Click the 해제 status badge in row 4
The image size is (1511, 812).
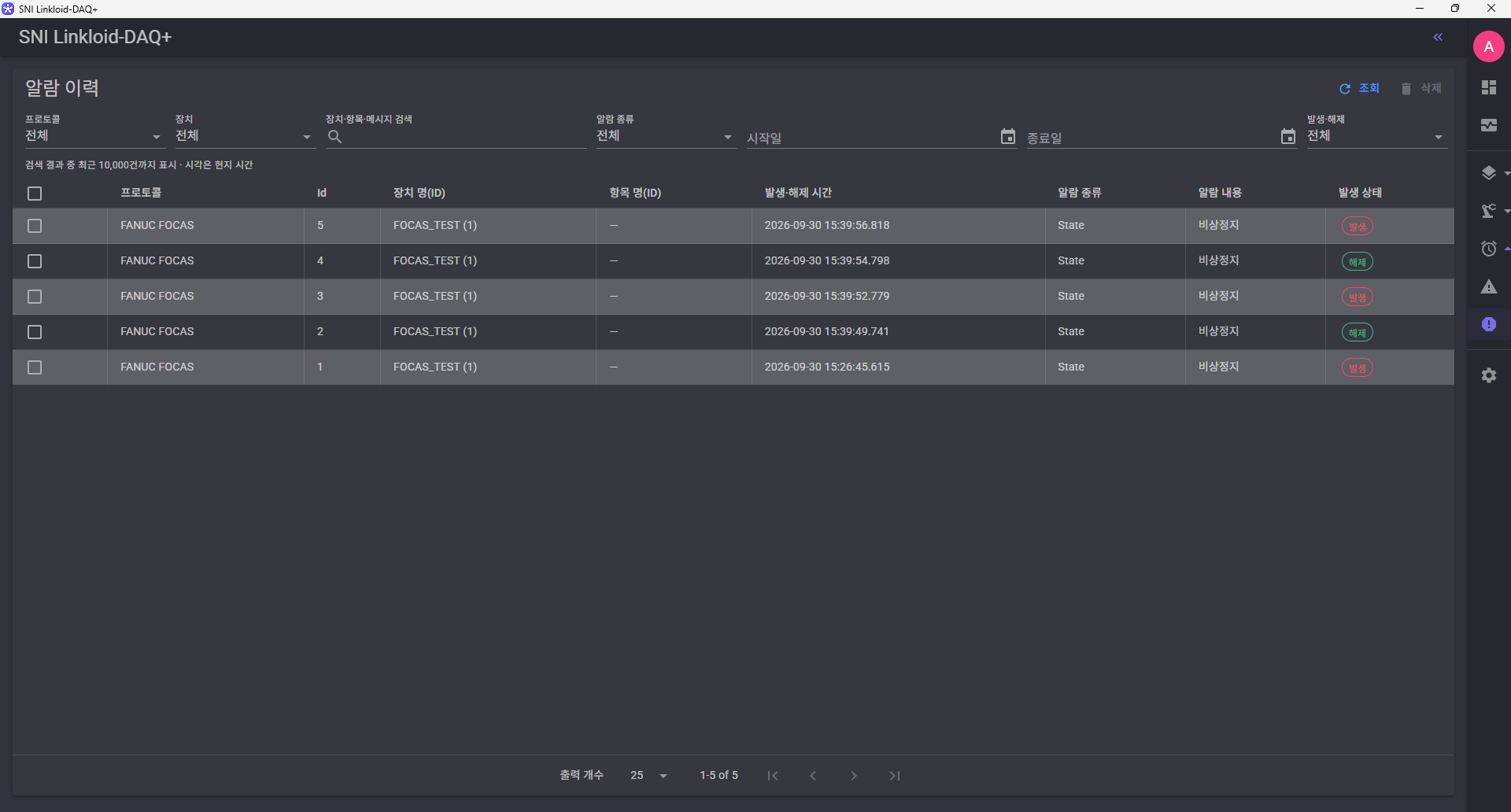coord(1358,262)
